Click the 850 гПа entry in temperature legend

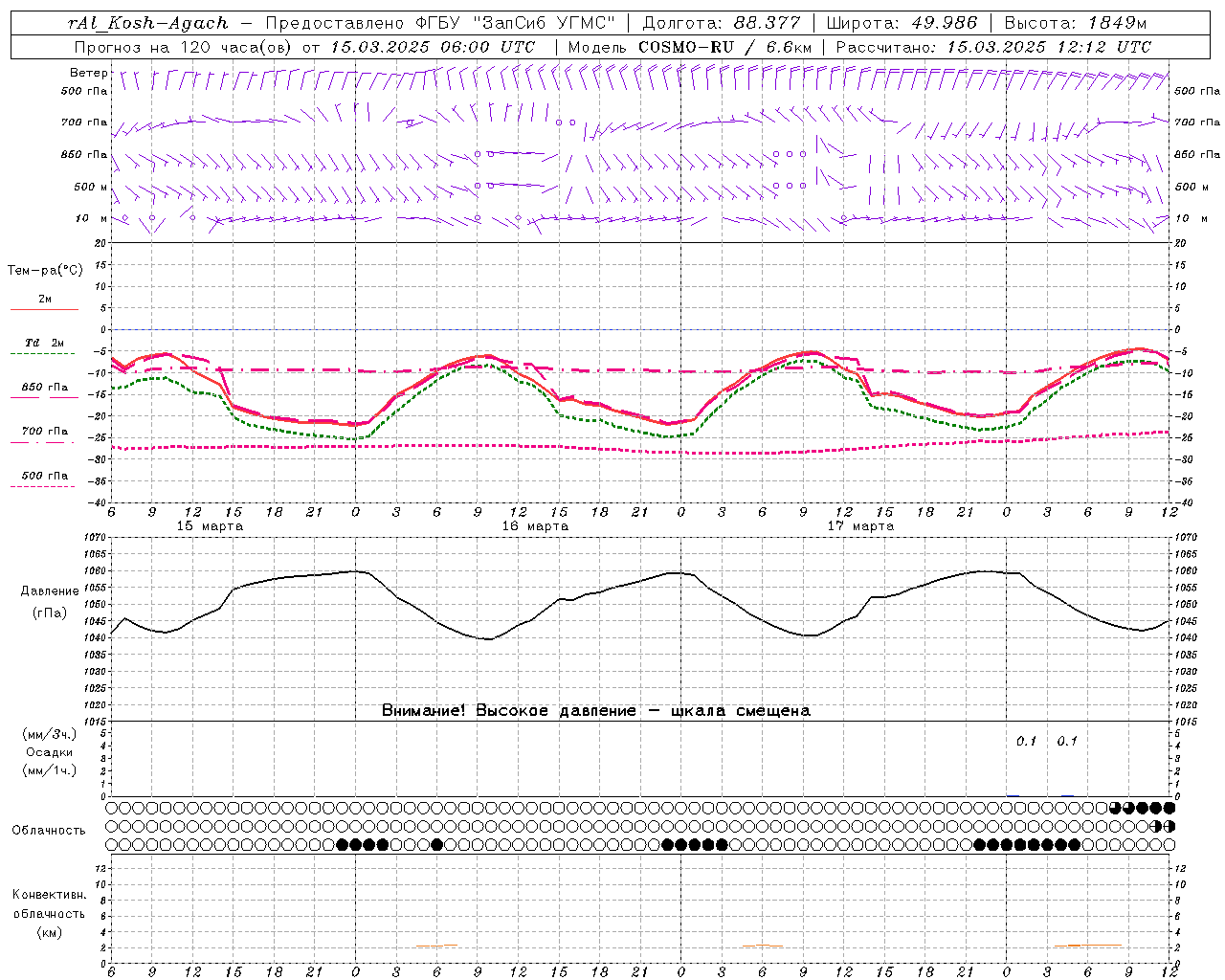pyautogui.click(x=45, y=388)
